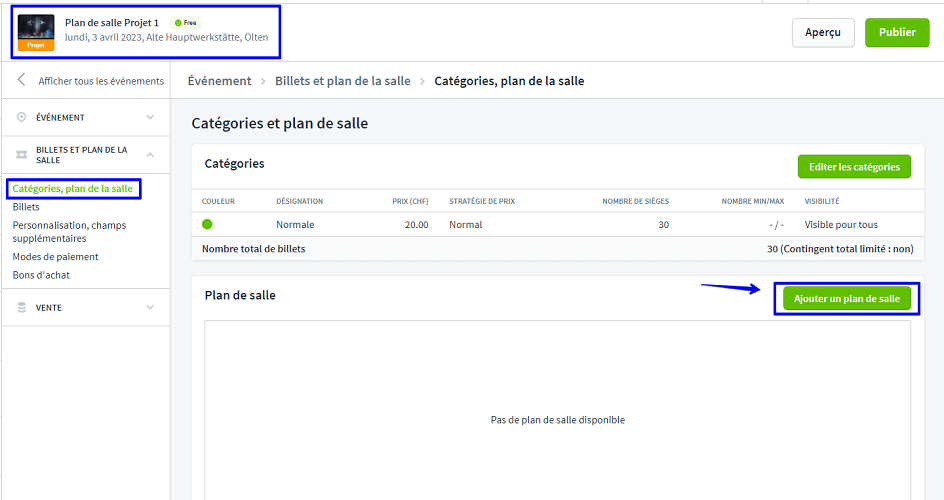Screen dimensions: 944x500
Task: Open Modes de paiement in sidebar
Action: (55, 257)
